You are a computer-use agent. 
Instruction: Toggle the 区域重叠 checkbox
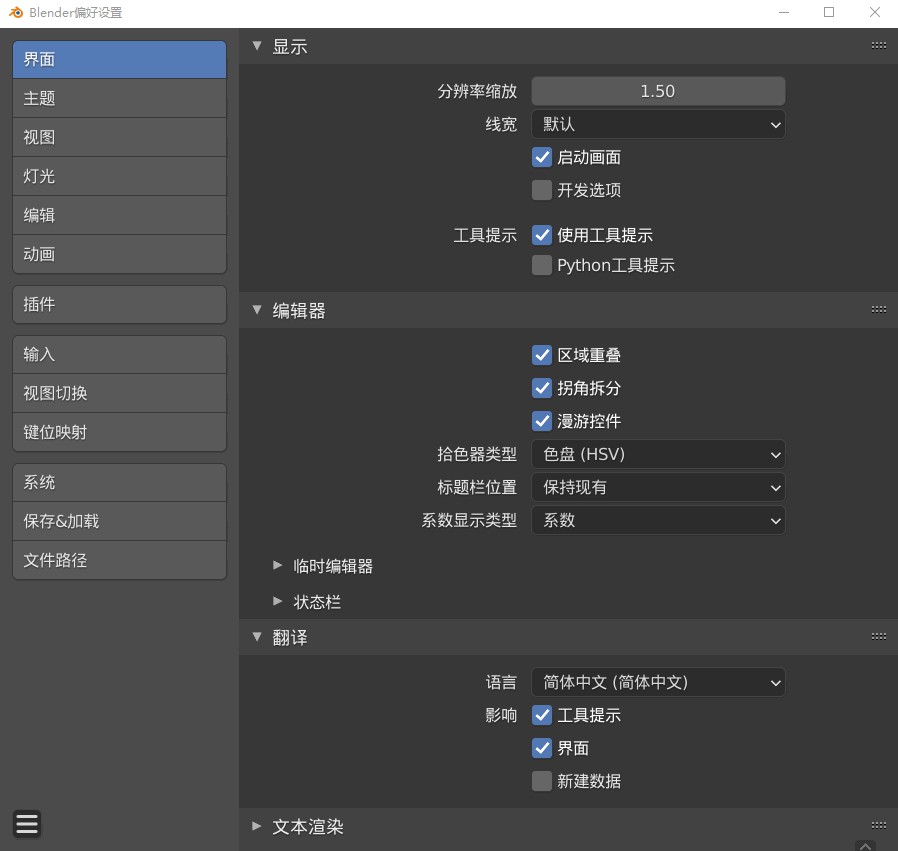point(542,355)
